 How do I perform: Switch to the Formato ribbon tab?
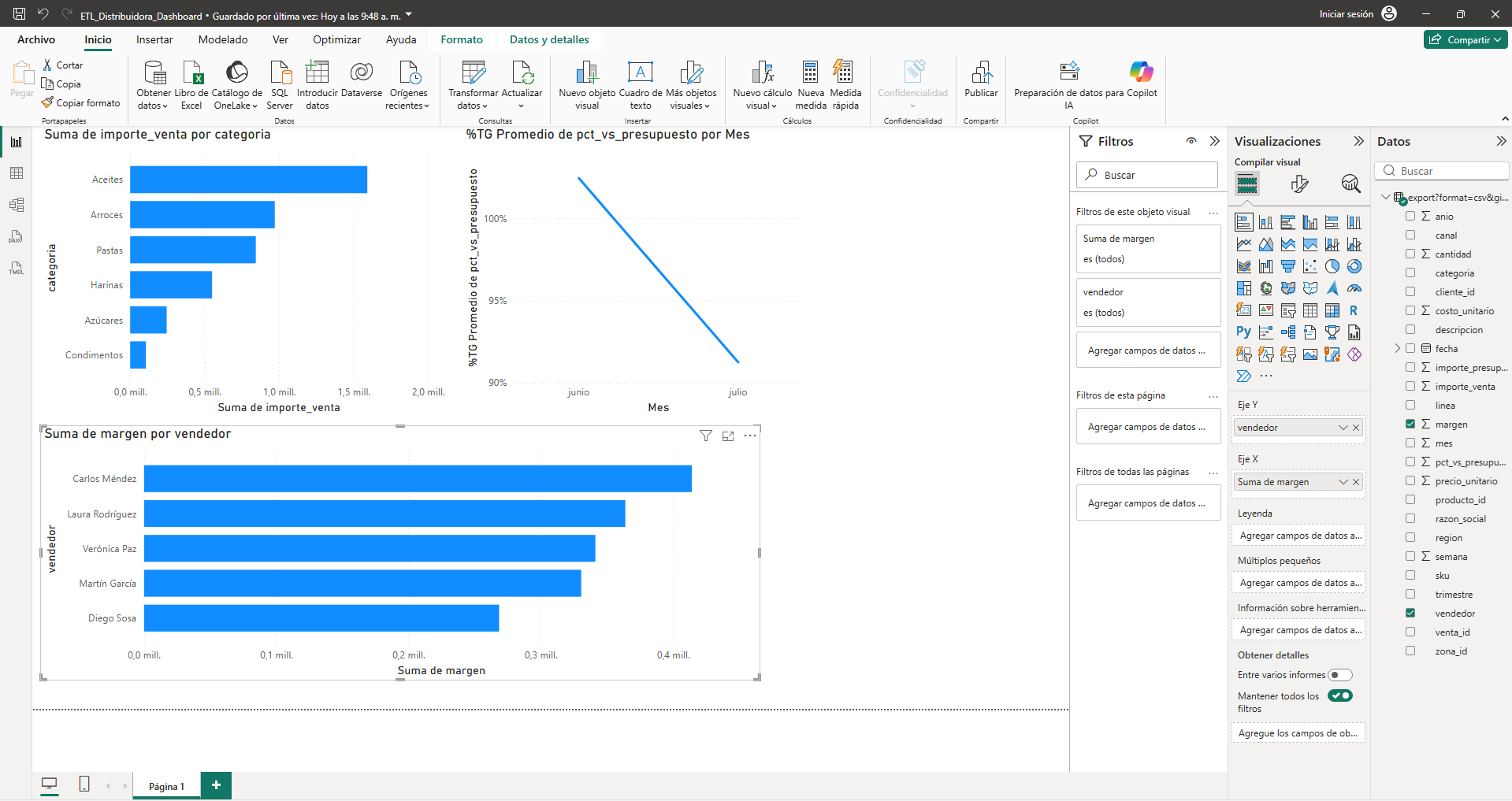462,39
